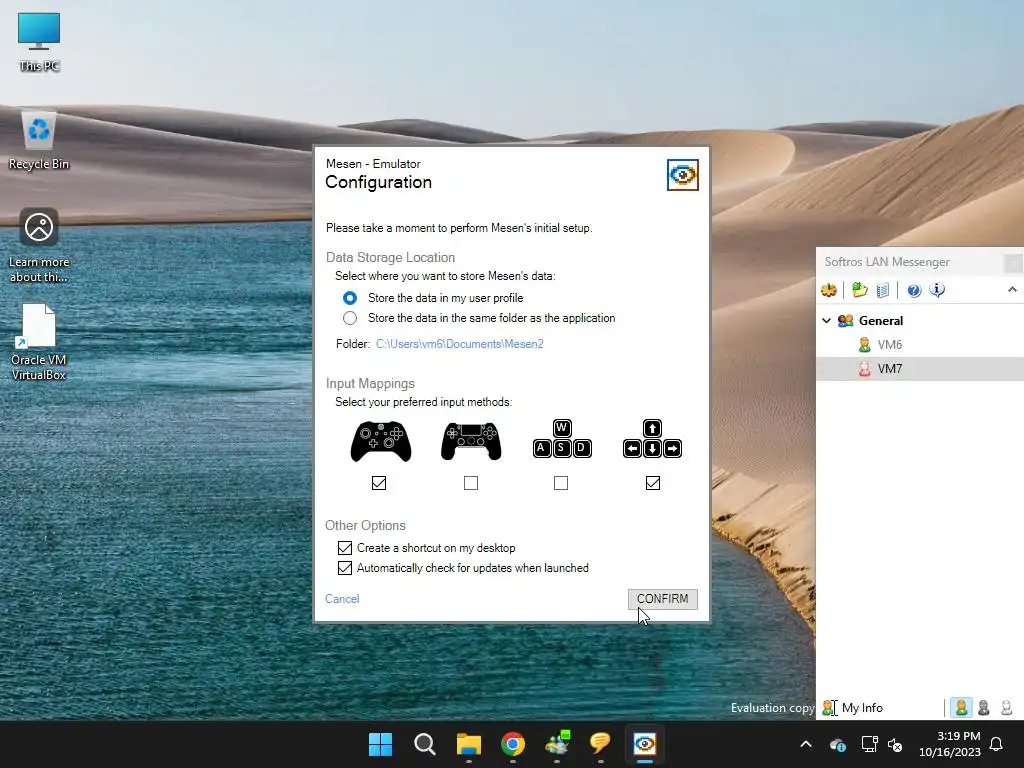The image size is (1024, 768).
Task: Click the OneDrive cloud tray icon
Action: click(838, 744)
